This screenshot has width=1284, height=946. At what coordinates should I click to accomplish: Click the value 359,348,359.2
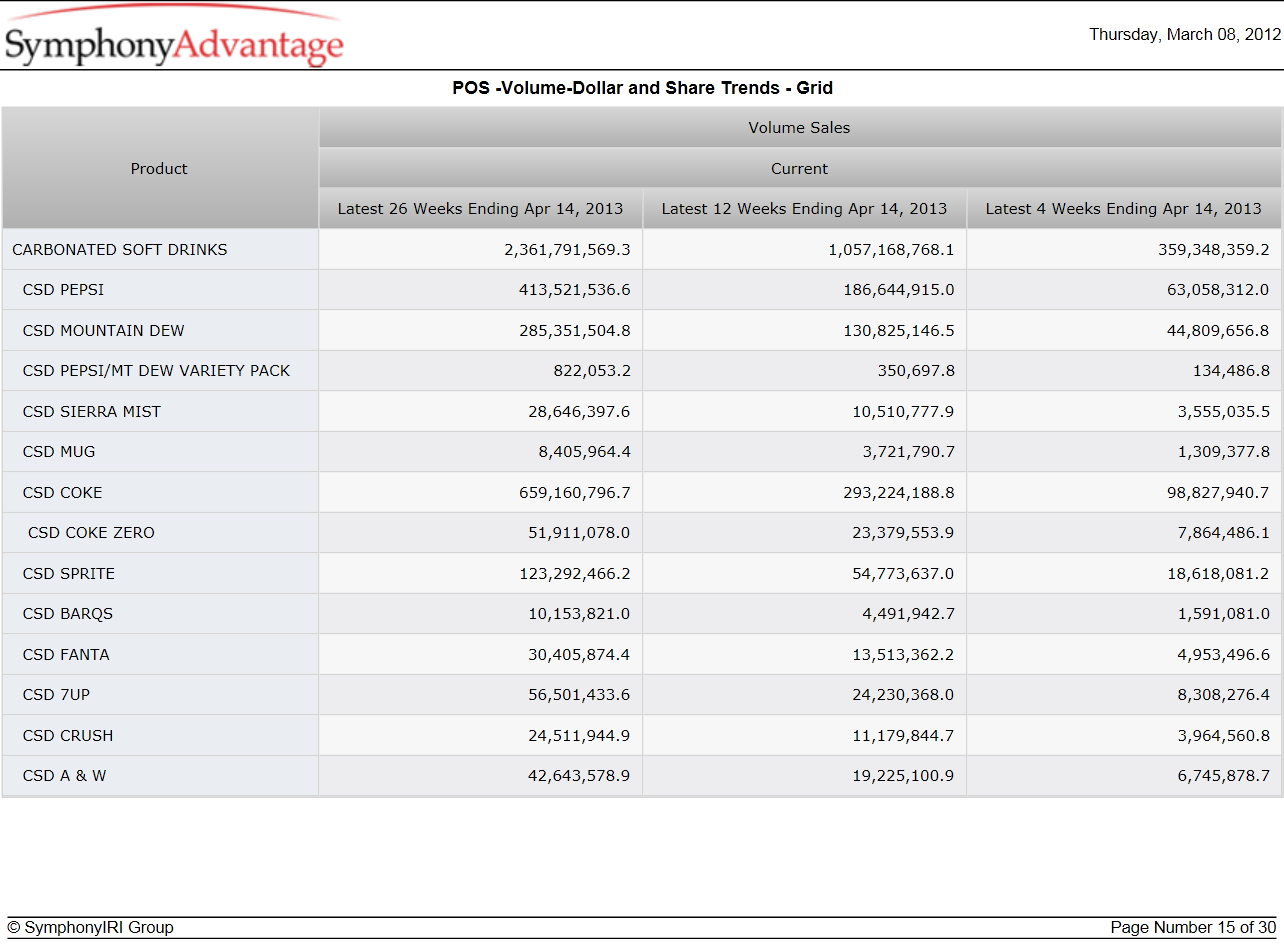click(x=1214, y=250)
